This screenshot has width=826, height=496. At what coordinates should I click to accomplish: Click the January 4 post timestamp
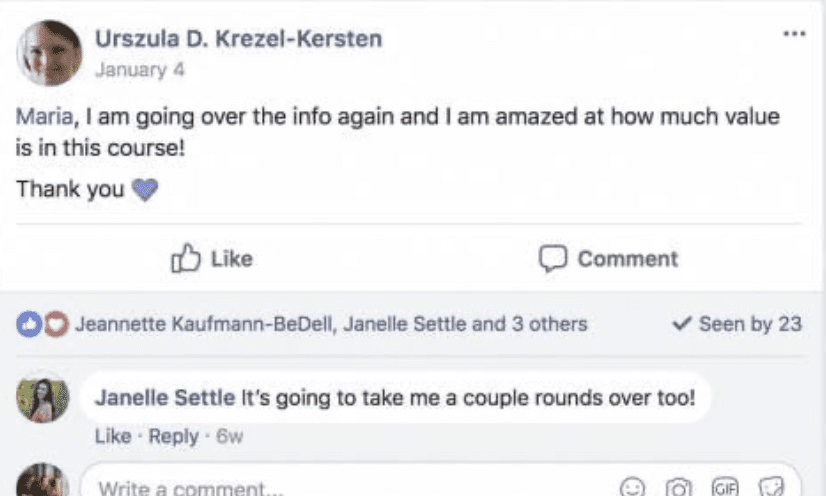(140, 71)
